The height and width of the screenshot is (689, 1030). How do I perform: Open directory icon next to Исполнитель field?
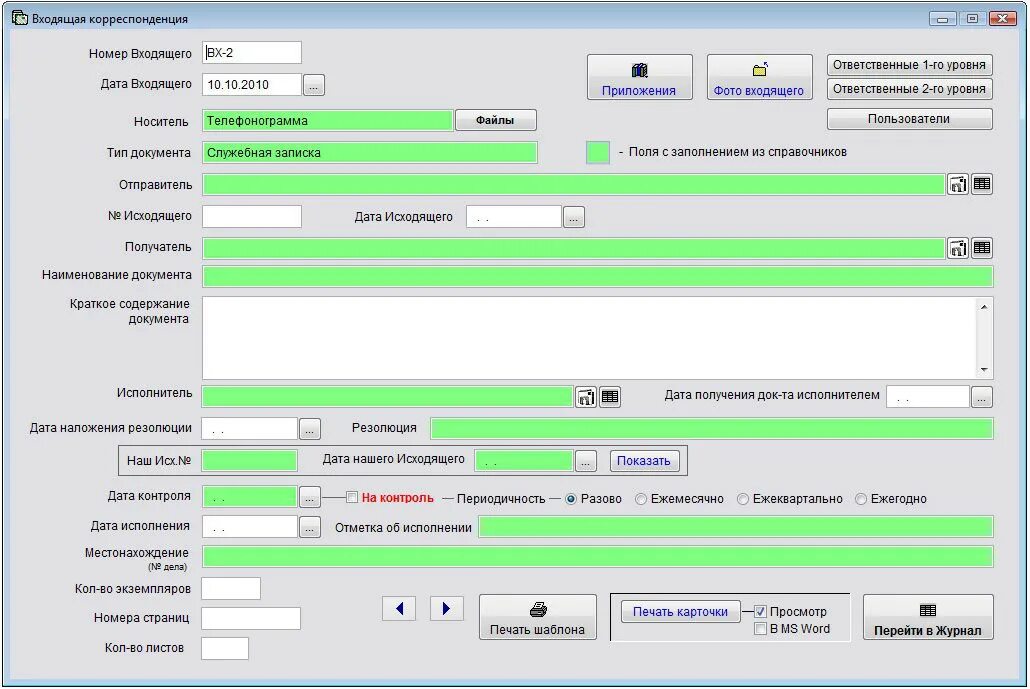[x=586, y=397]
